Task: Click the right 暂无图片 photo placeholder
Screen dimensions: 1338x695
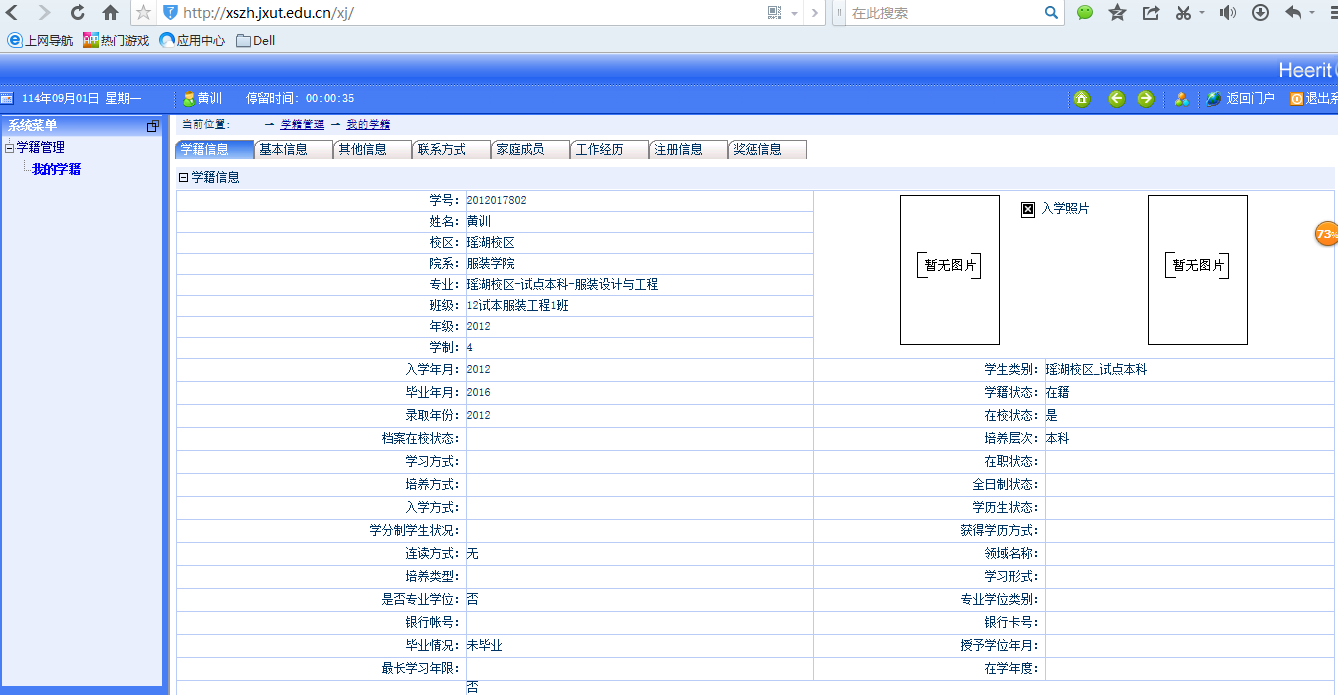Action: click(x=1198, y=270)
